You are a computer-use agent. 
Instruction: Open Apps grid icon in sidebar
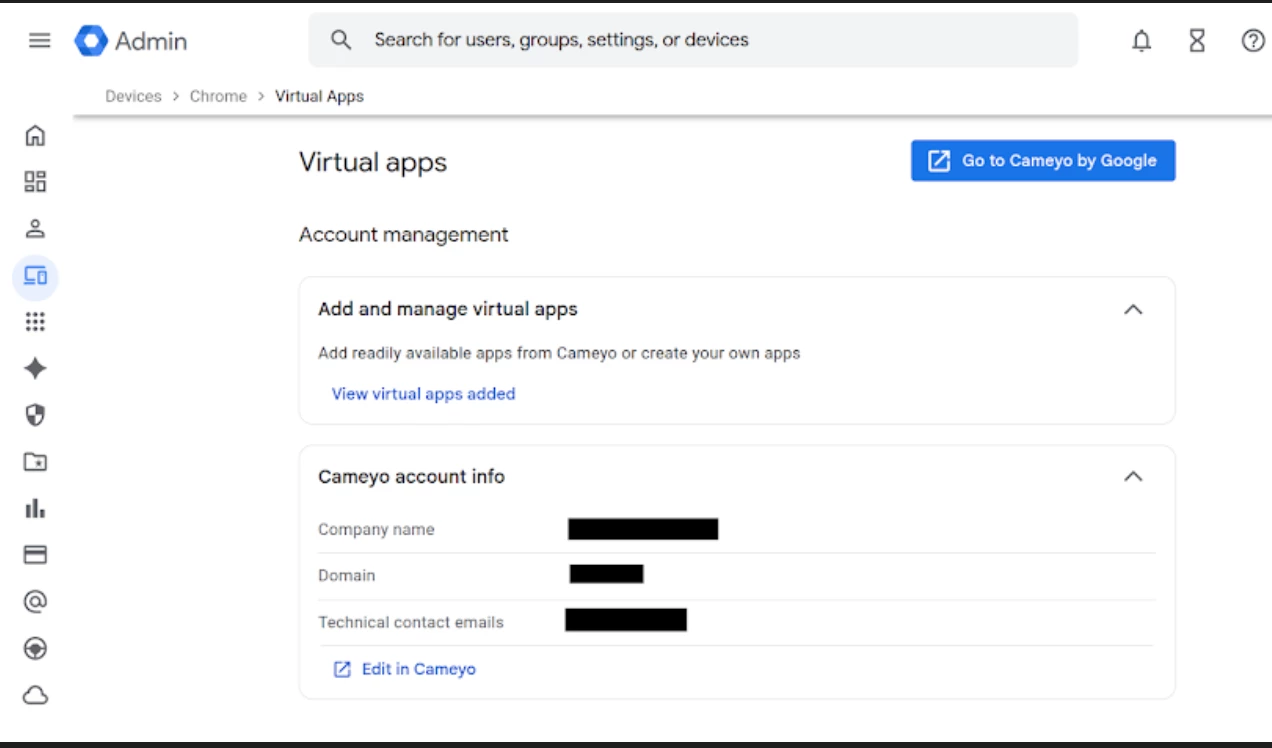click(x=35, y=322)
